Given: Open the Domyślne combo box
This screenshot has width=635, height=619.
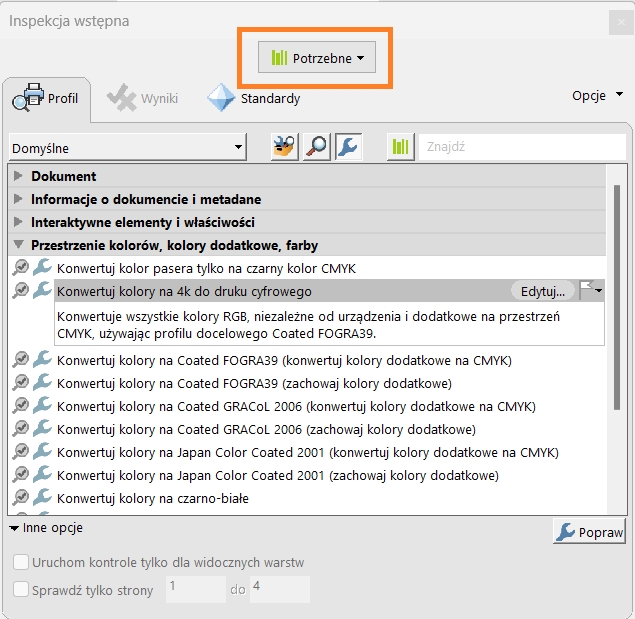Looking at the screenshot, I should pos(128,147).
